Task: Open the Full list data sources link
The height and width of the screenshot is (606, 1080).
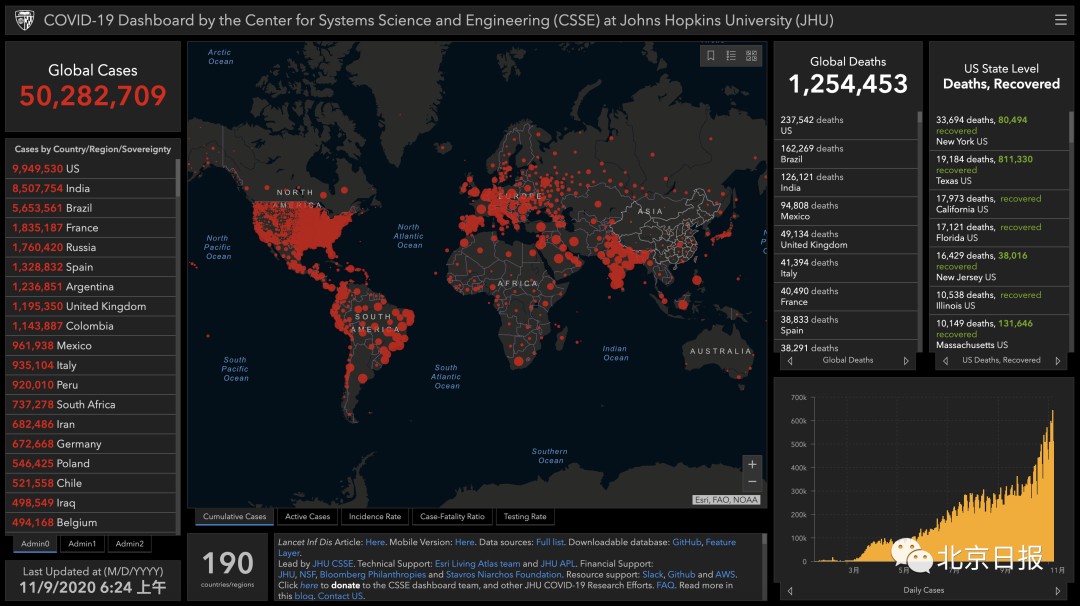Action: coord(550,542)
